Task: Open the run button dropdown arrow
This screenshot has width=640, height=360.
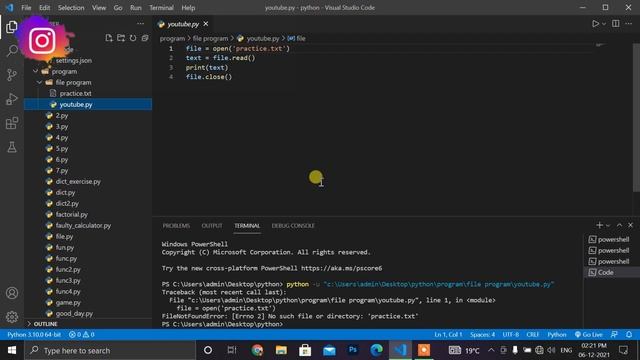Action: [x=604, y=24]
